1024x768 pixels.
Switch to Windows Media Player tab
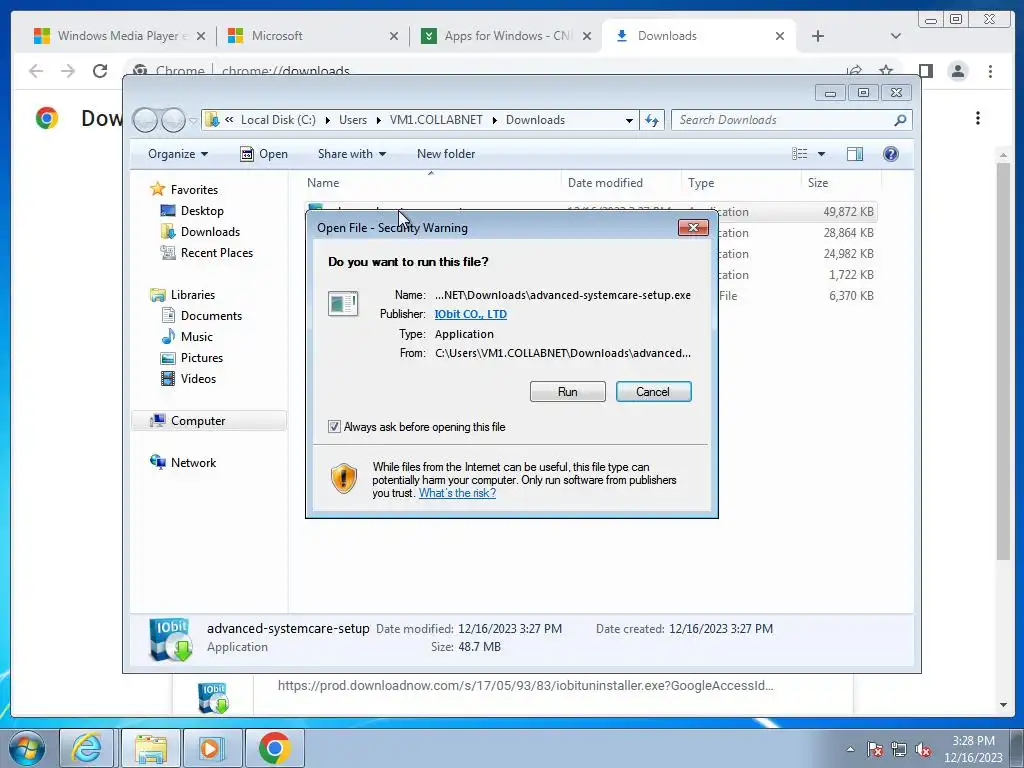coord(119,36)
